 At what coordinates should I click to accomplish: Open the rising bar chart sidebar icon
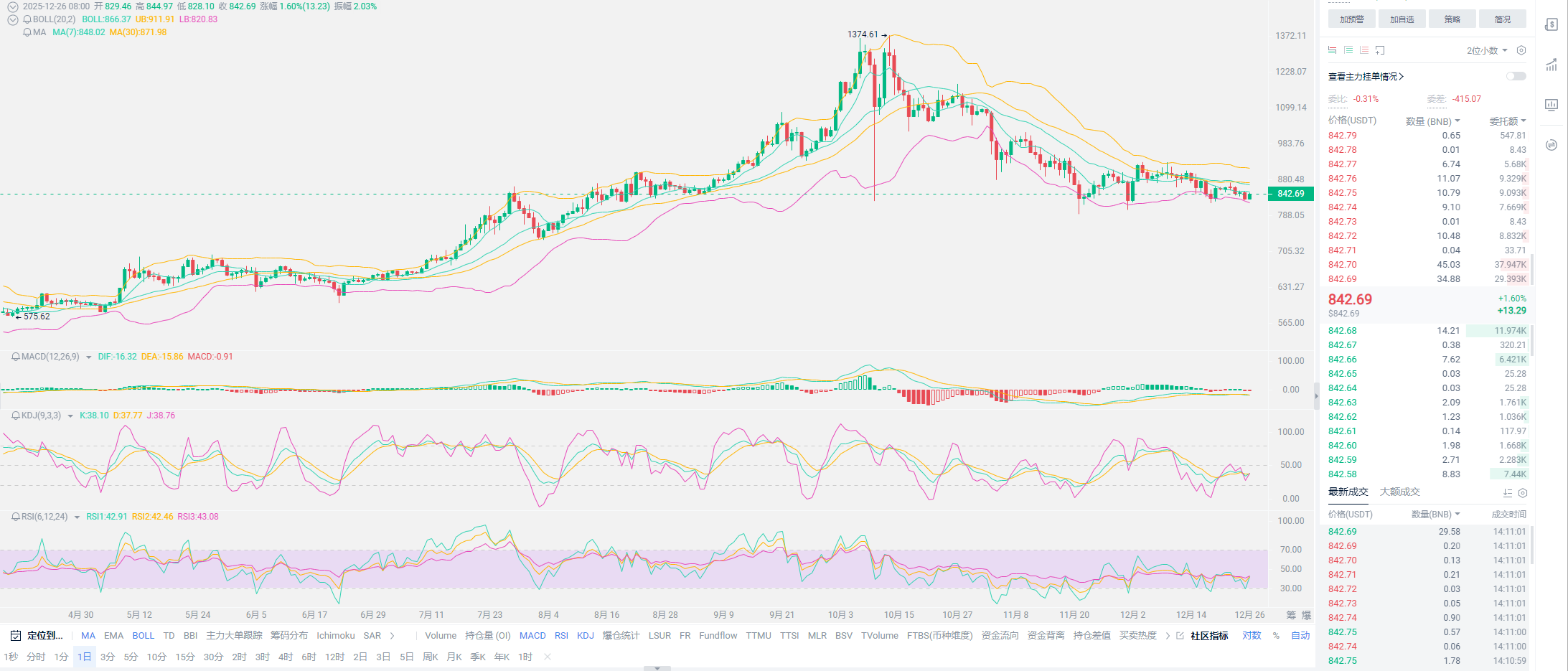click(x=1551, y=65)
